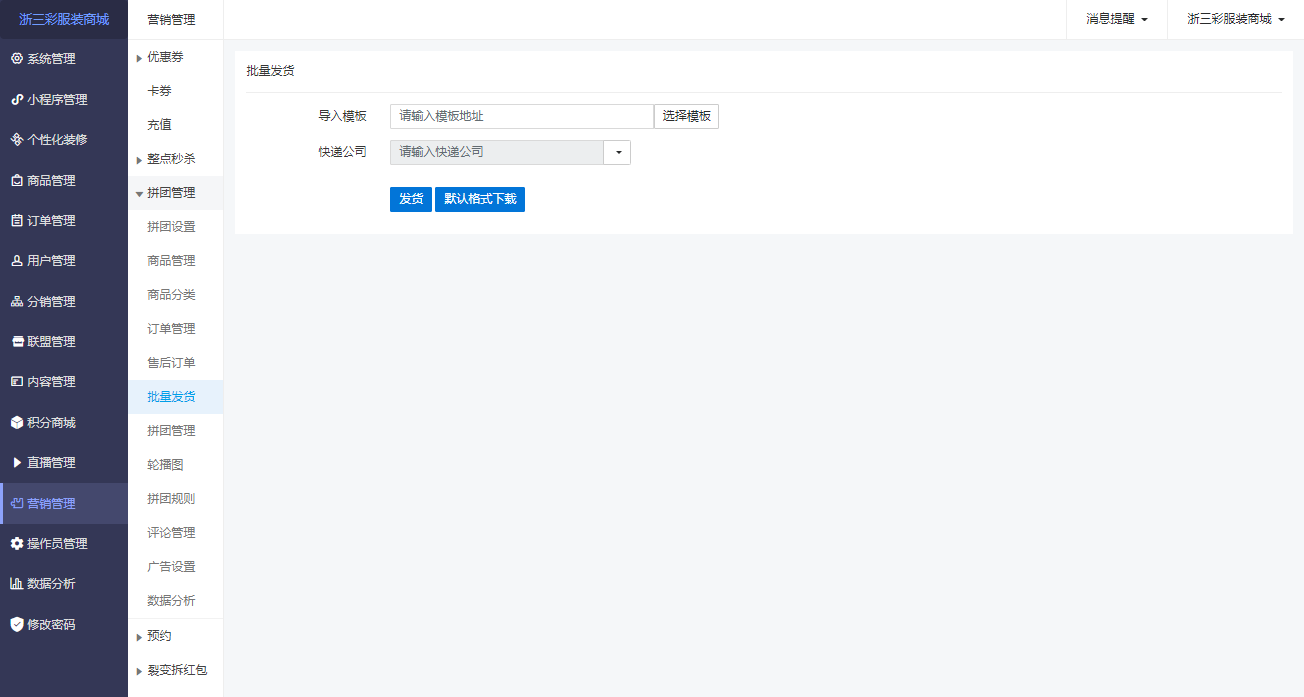This screenshot has height=697, width=1304.
Task: Click the bar chart icon beside 数据分析 in the dark sidebar
Action: pos(16,584)
